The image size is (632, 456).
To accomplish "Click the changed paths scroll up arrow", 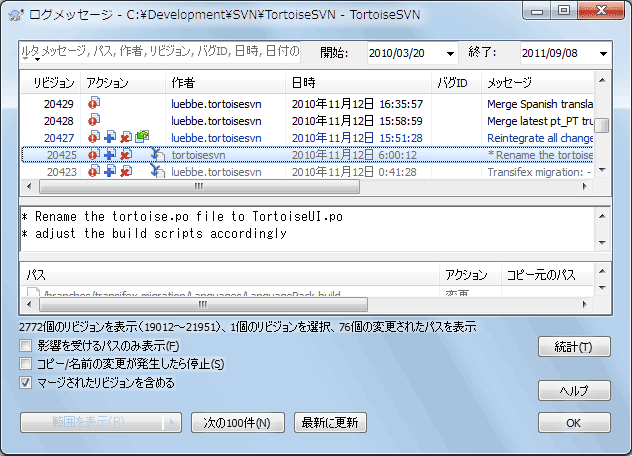I will tap(602, 271).
